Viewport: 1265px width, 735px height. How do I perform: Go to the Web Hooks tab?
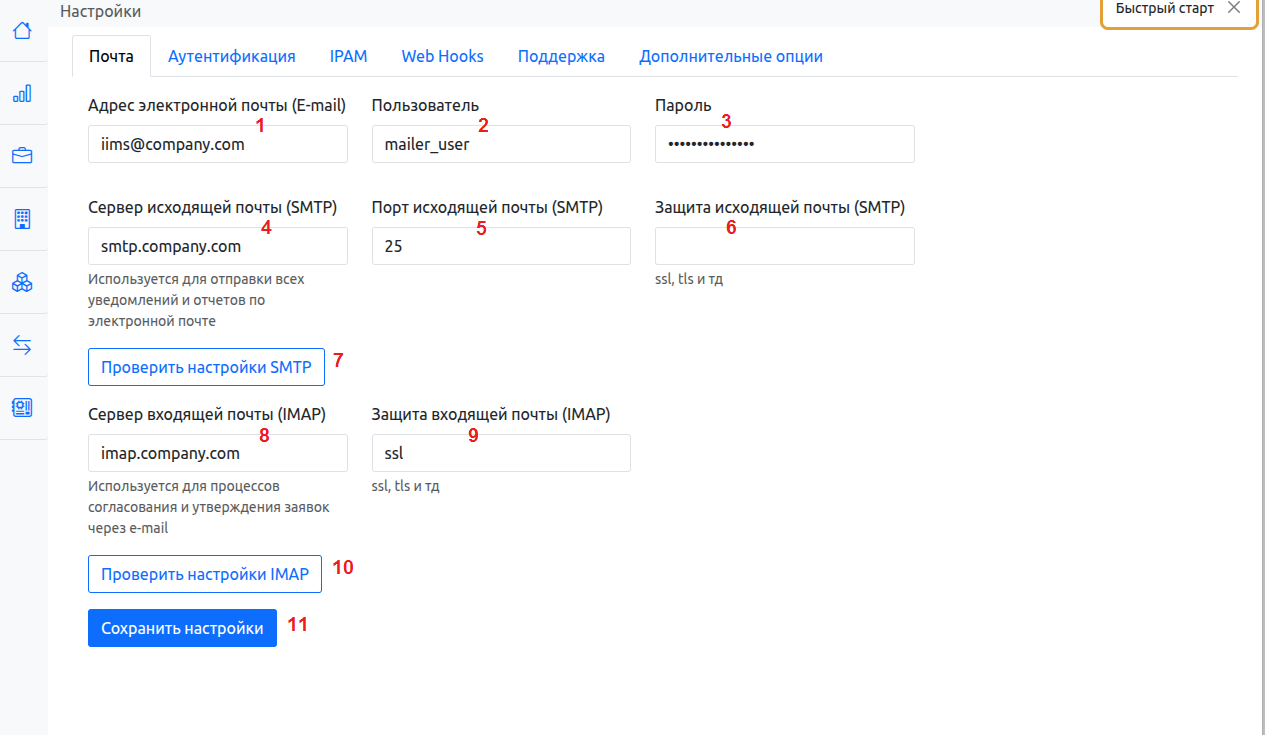click(442, 56)
